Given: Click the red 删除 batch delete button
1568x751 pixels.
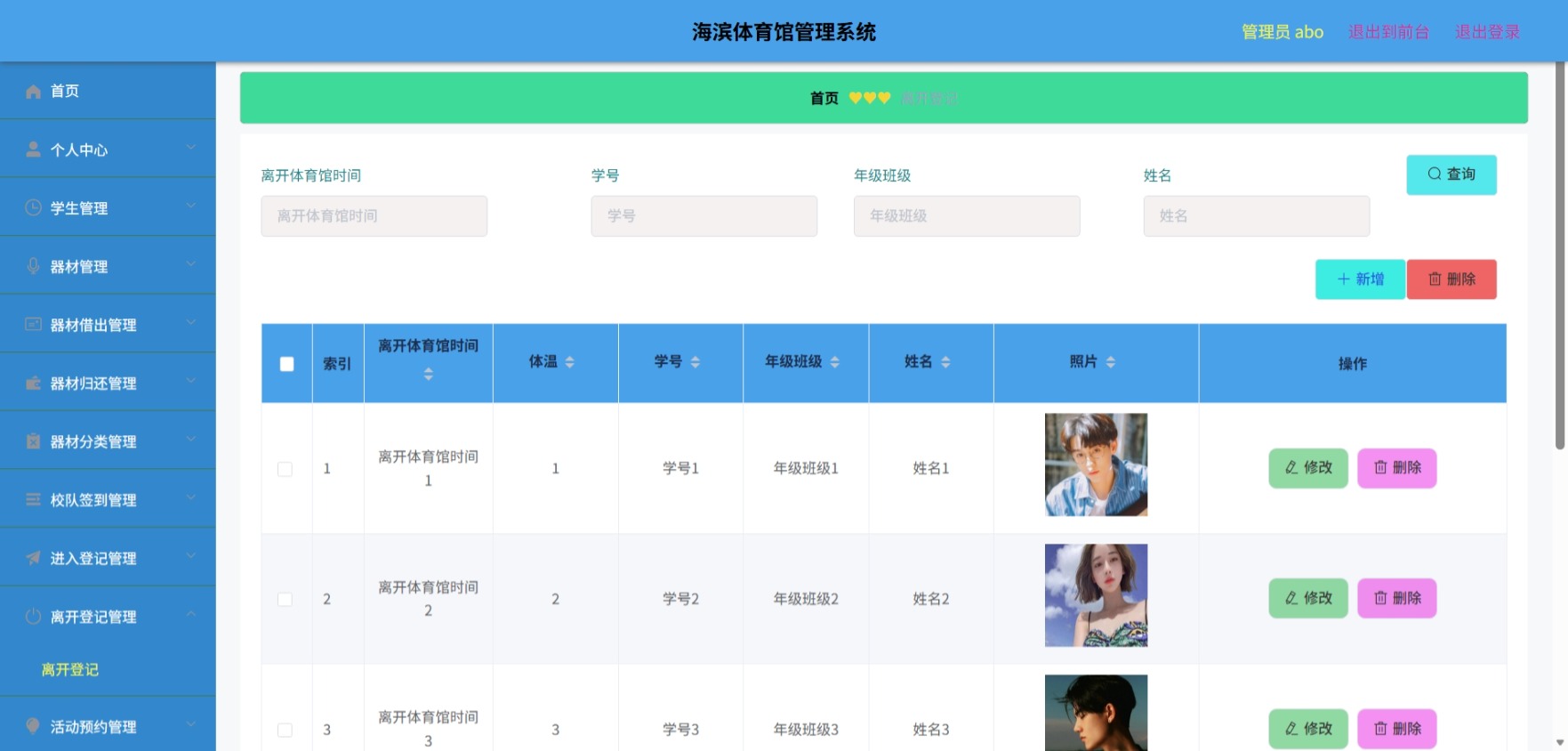Looking at the screenshot, I should point(1451,279).
